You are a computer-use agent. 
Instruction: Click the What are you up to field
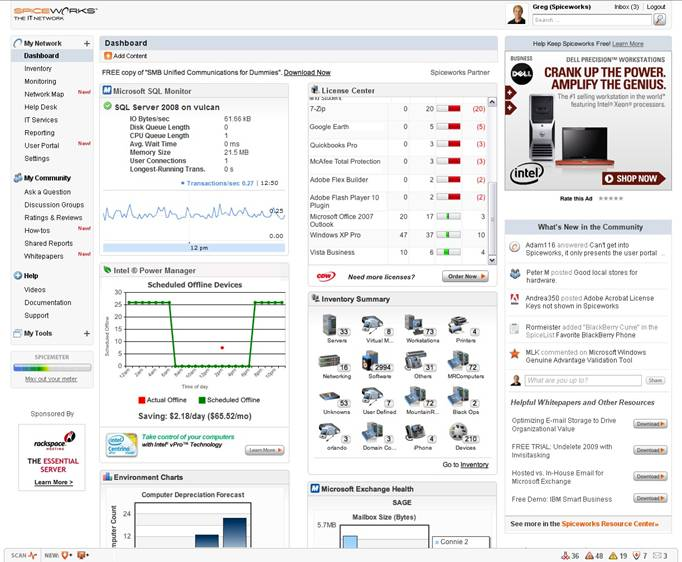[583, 381]
